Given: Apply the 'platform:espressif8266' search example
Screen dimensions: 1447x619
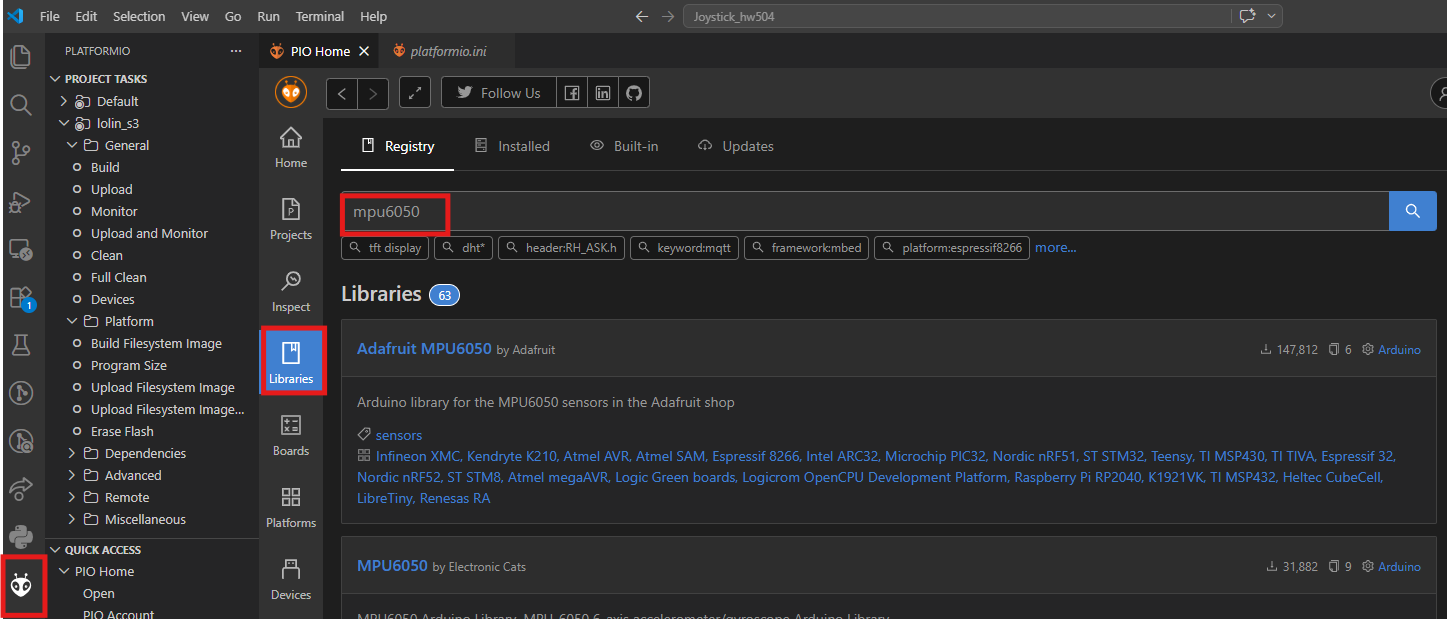Looking at the screenshot, I should tap(952, 248).
